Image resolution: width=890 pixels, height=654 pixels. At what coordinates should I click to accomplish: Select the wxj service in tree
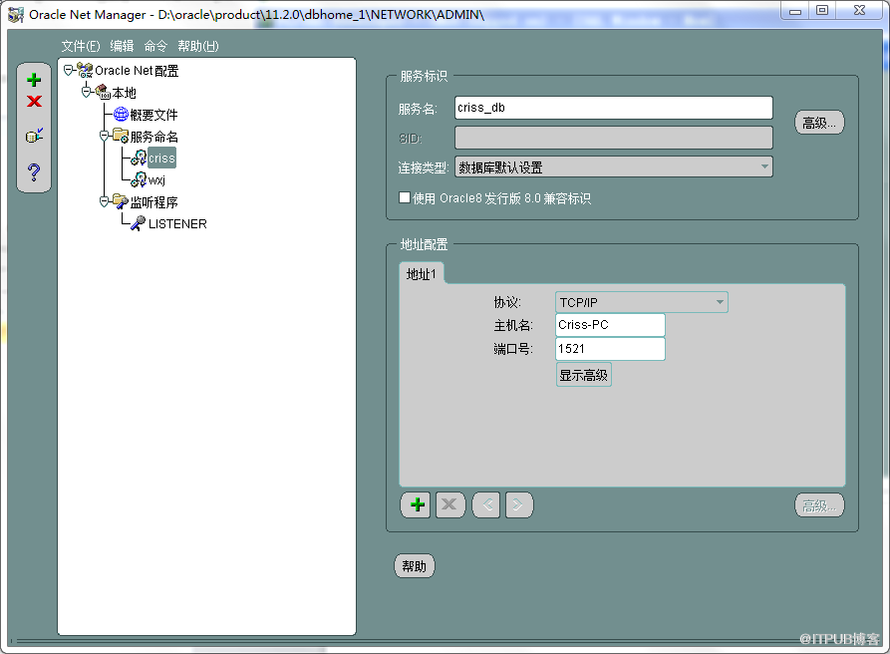(x=157, y=180)
